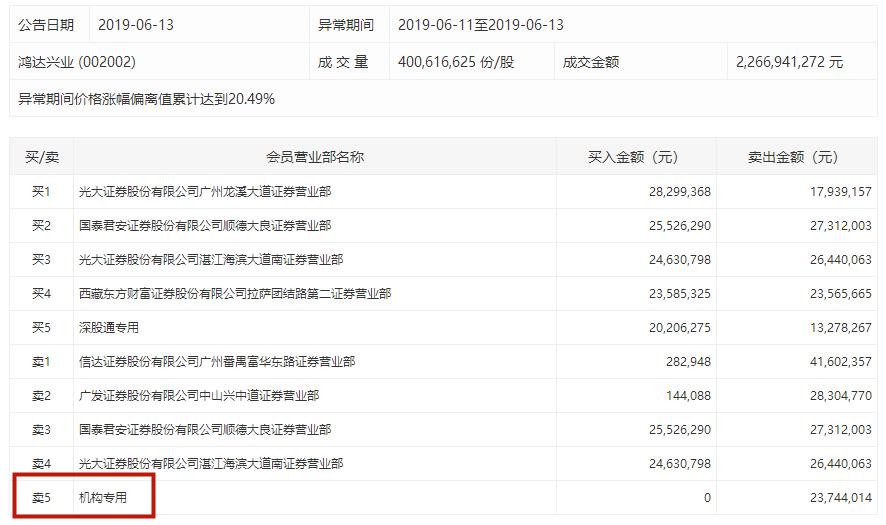Select sell amount 27,312,003 in 卖3 row
The height and width of the screenshot is (525, 886).
pyautogui.click(x=841, y=429)
